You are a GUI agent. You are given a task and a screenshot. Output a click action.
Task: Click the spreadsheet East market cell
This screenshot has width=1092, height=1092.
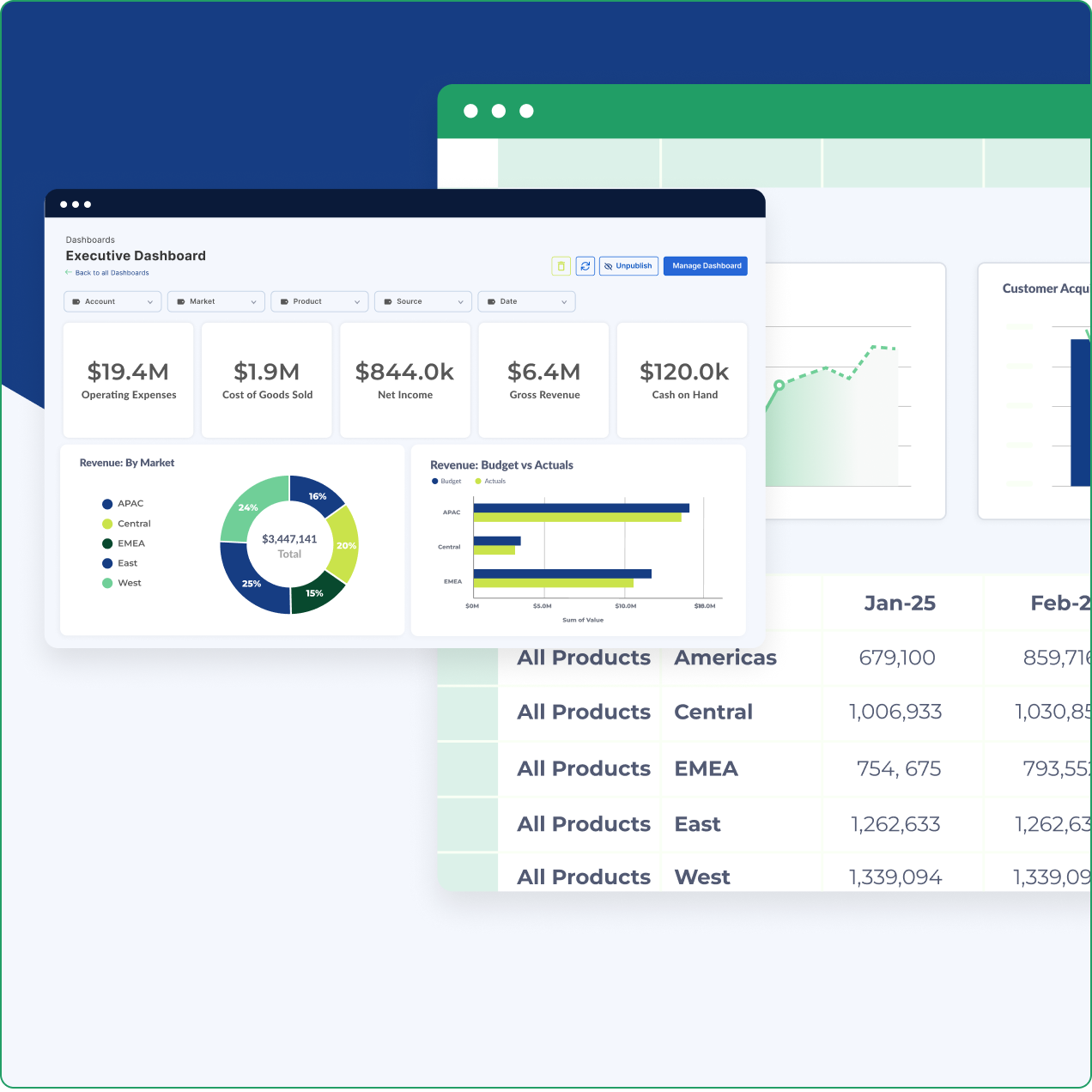pyautogui.click(x=697, y=824)
